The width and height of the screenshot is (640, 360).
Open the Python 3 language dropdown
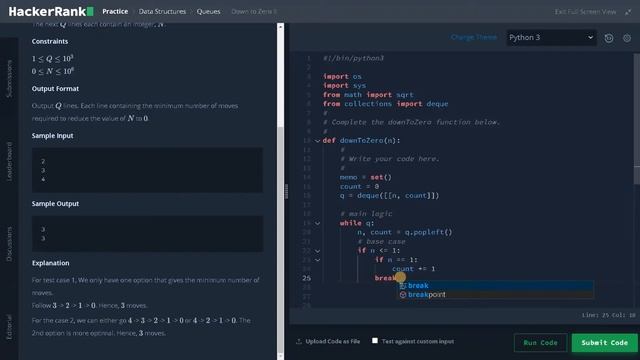[551, 38]
